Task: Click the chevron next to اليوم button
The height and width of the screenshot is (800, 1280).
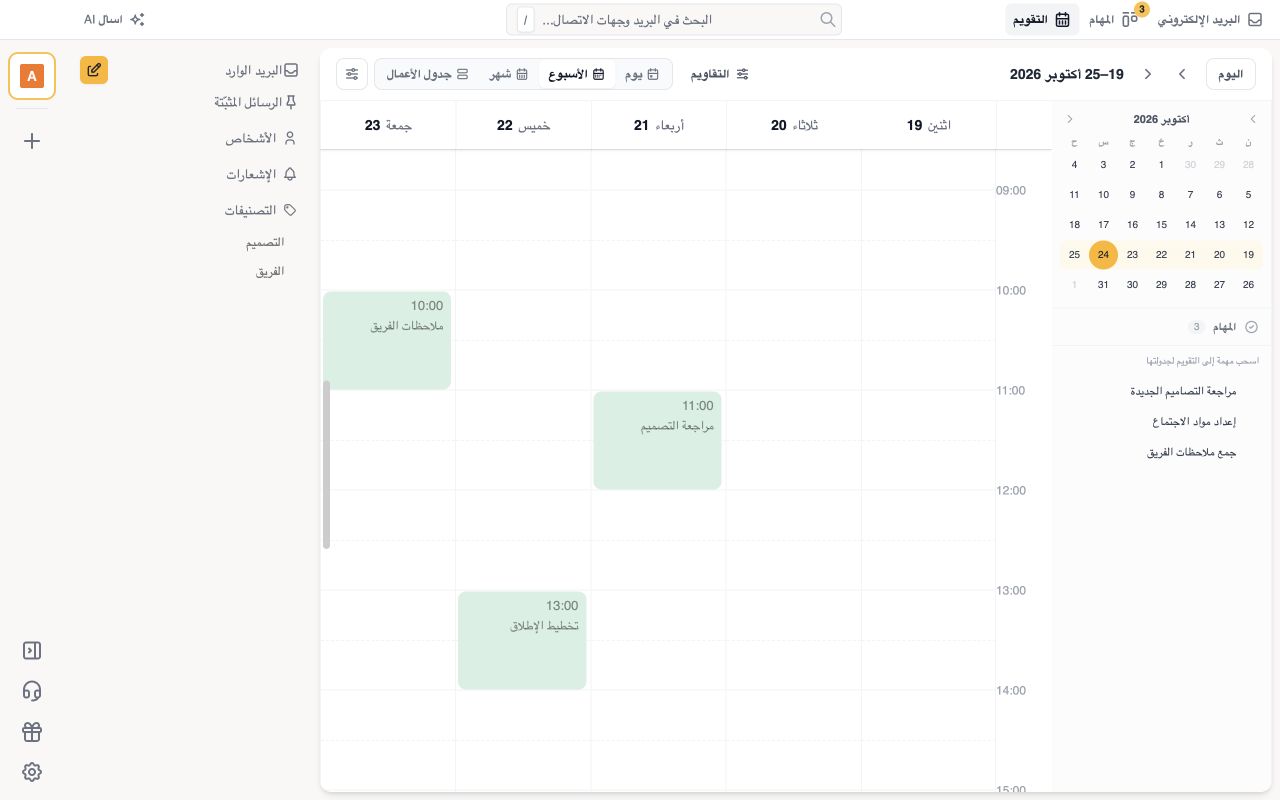Action: (x=1182, y=74)
